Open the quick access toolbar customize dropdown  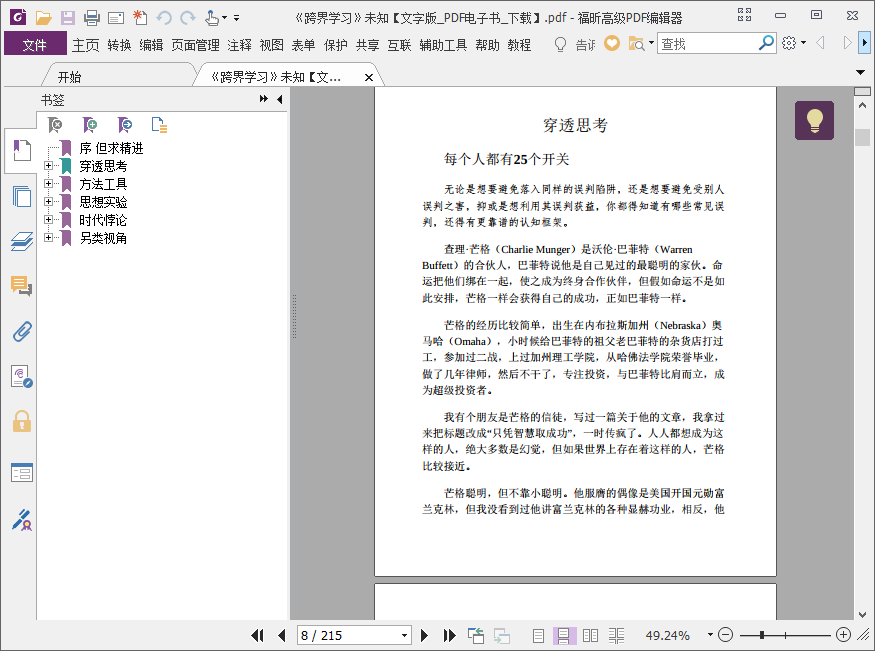[x=237, y=18]
